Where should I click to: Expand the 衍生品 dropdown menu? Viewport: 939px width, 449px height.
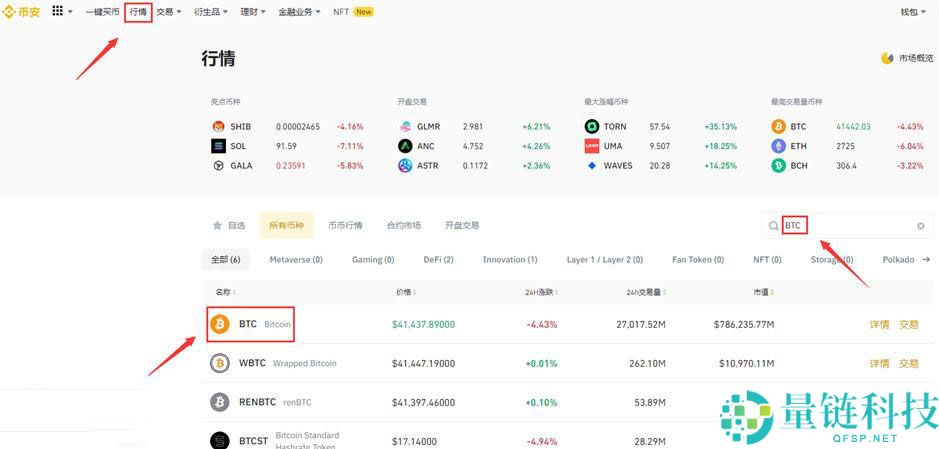click(x=210, y=12)
